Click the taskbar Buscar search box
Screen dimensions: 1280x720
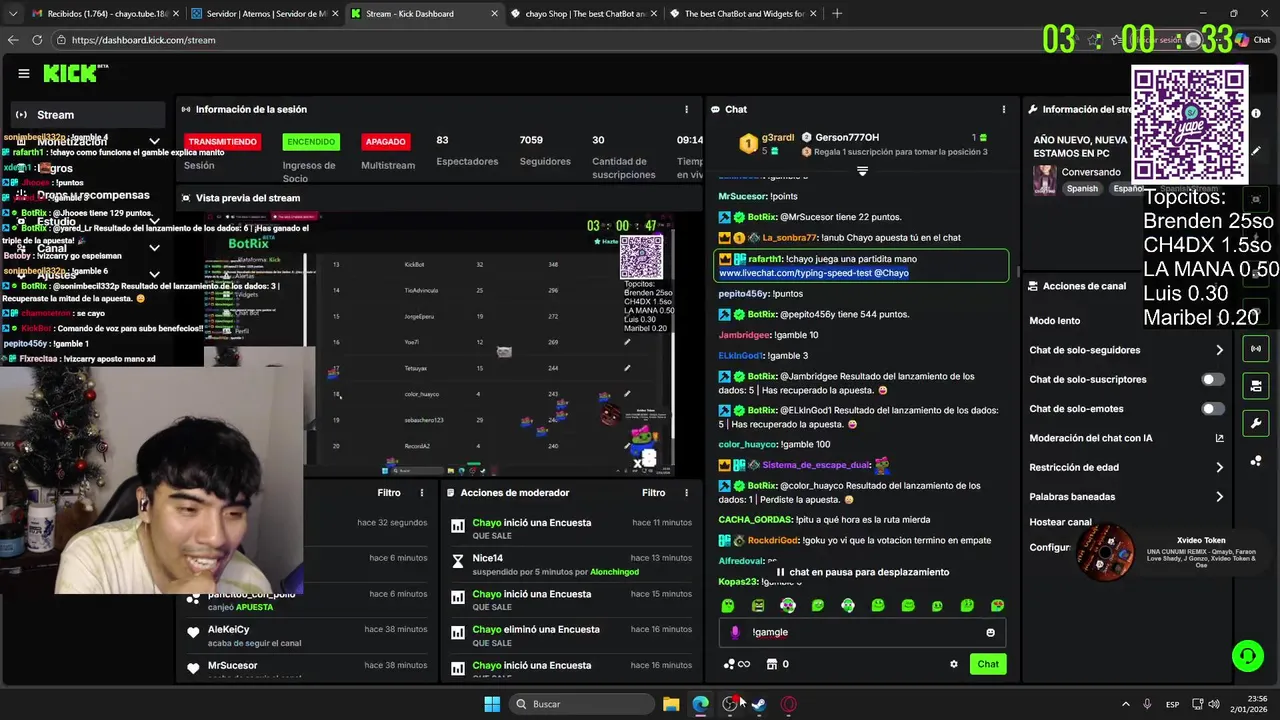pyautogui.click(x=582, y=704)
